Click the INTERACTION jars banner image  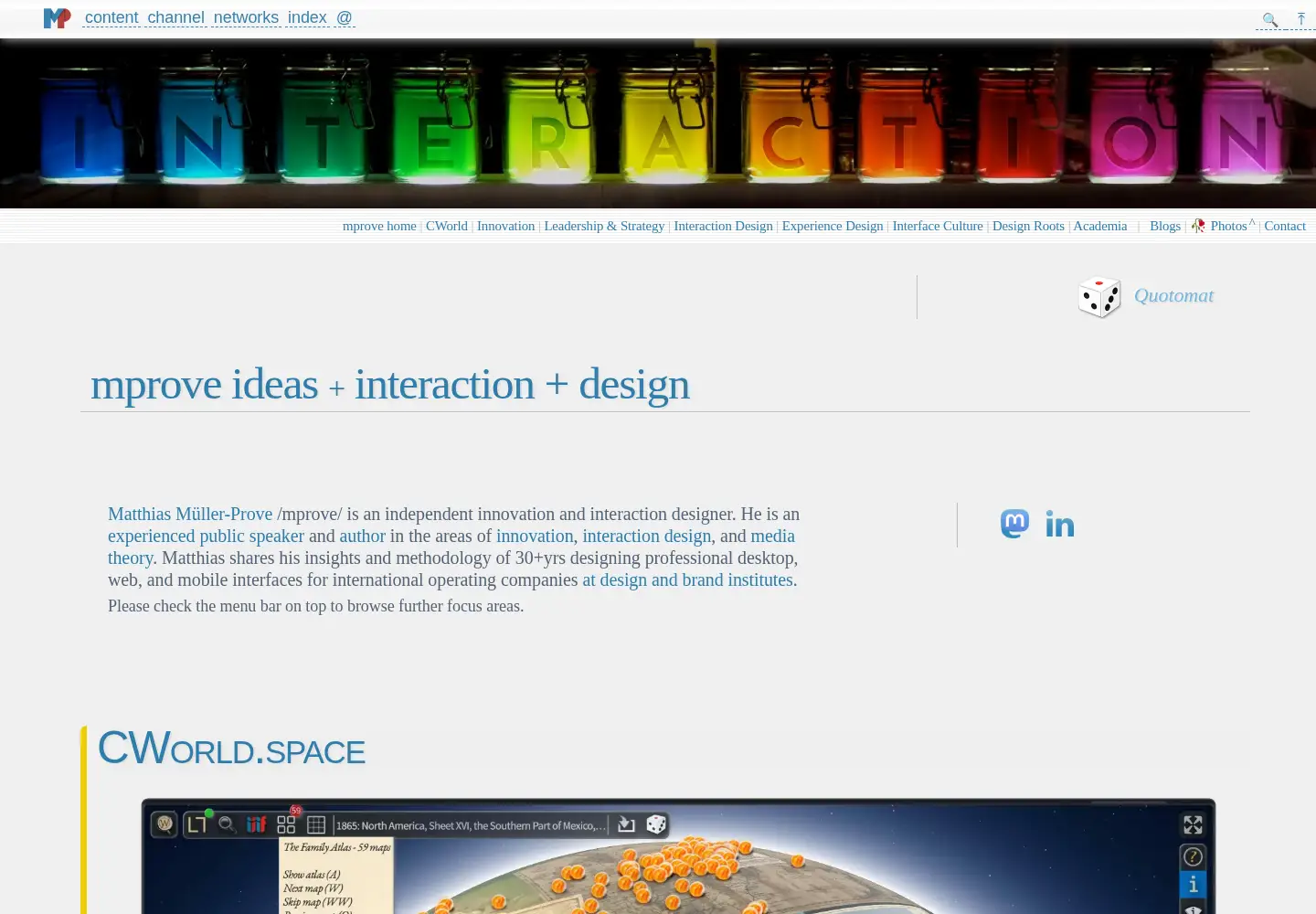(658, 123)
